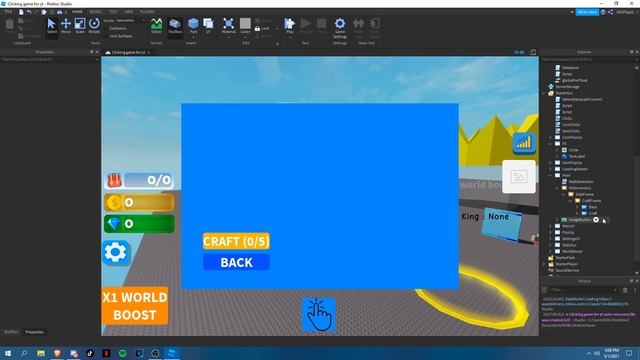The image size is (640, 360).
Task: Open the Color dropdown arrow
Action: point(245,37)
